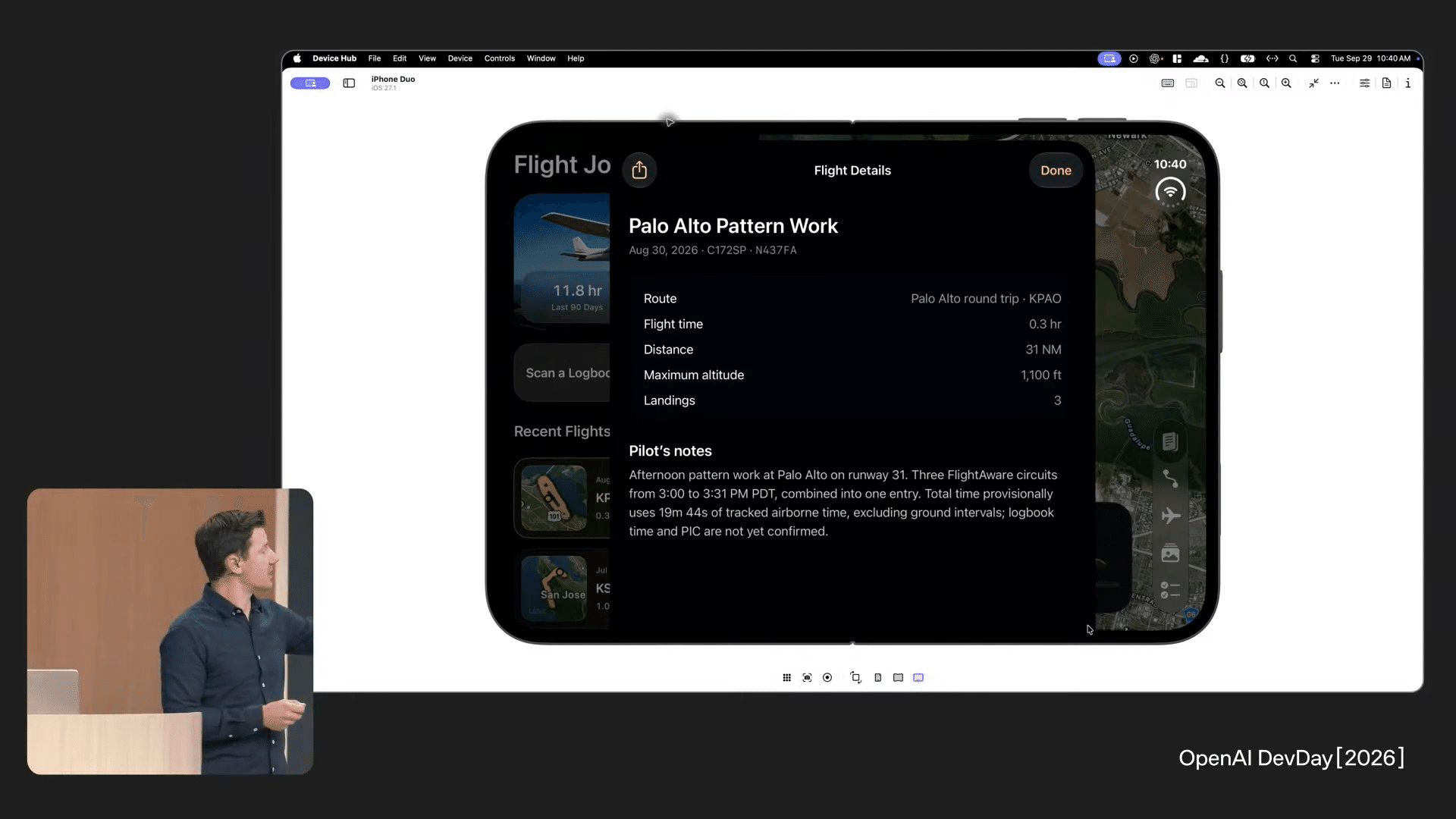The height and width of the screenshot is (819, 1456).
Task: Tap the route path icon on map
Action: (x=1170, y=479)
